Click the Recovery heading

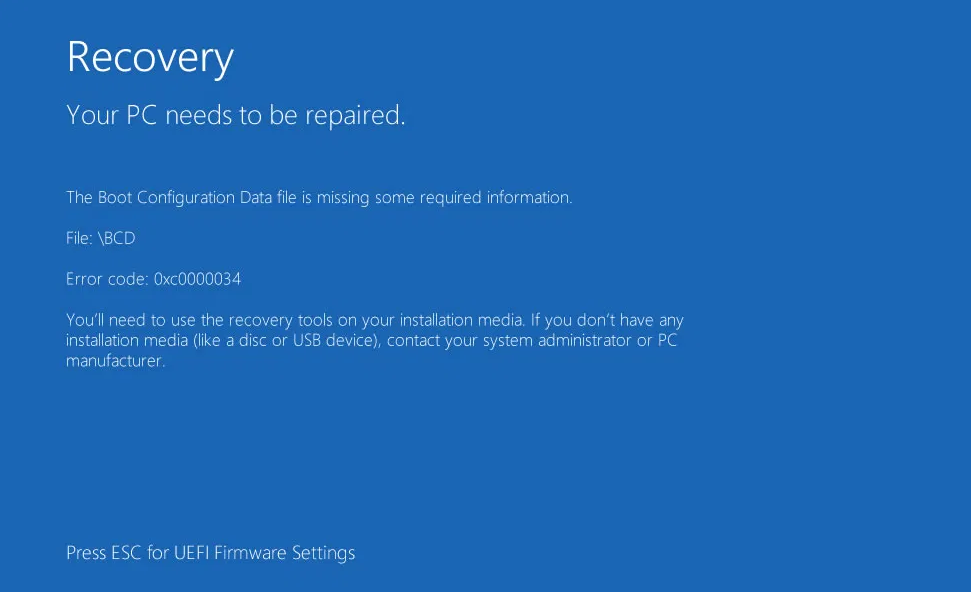[150, 57]
